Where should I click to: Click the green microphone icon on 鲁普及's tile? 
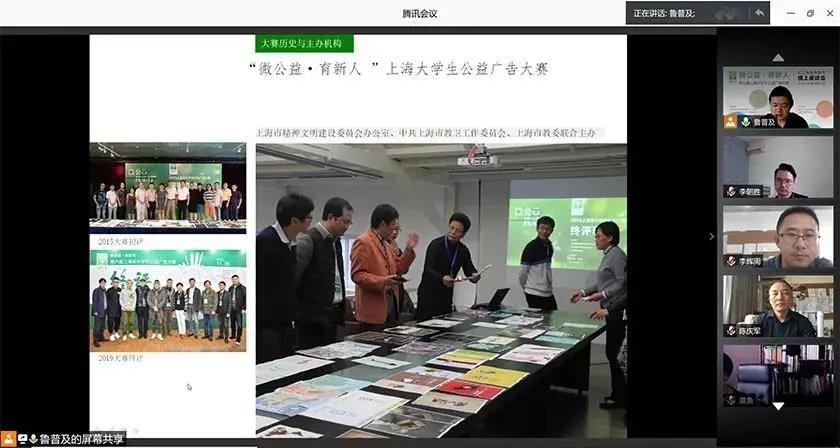(745, 122)
